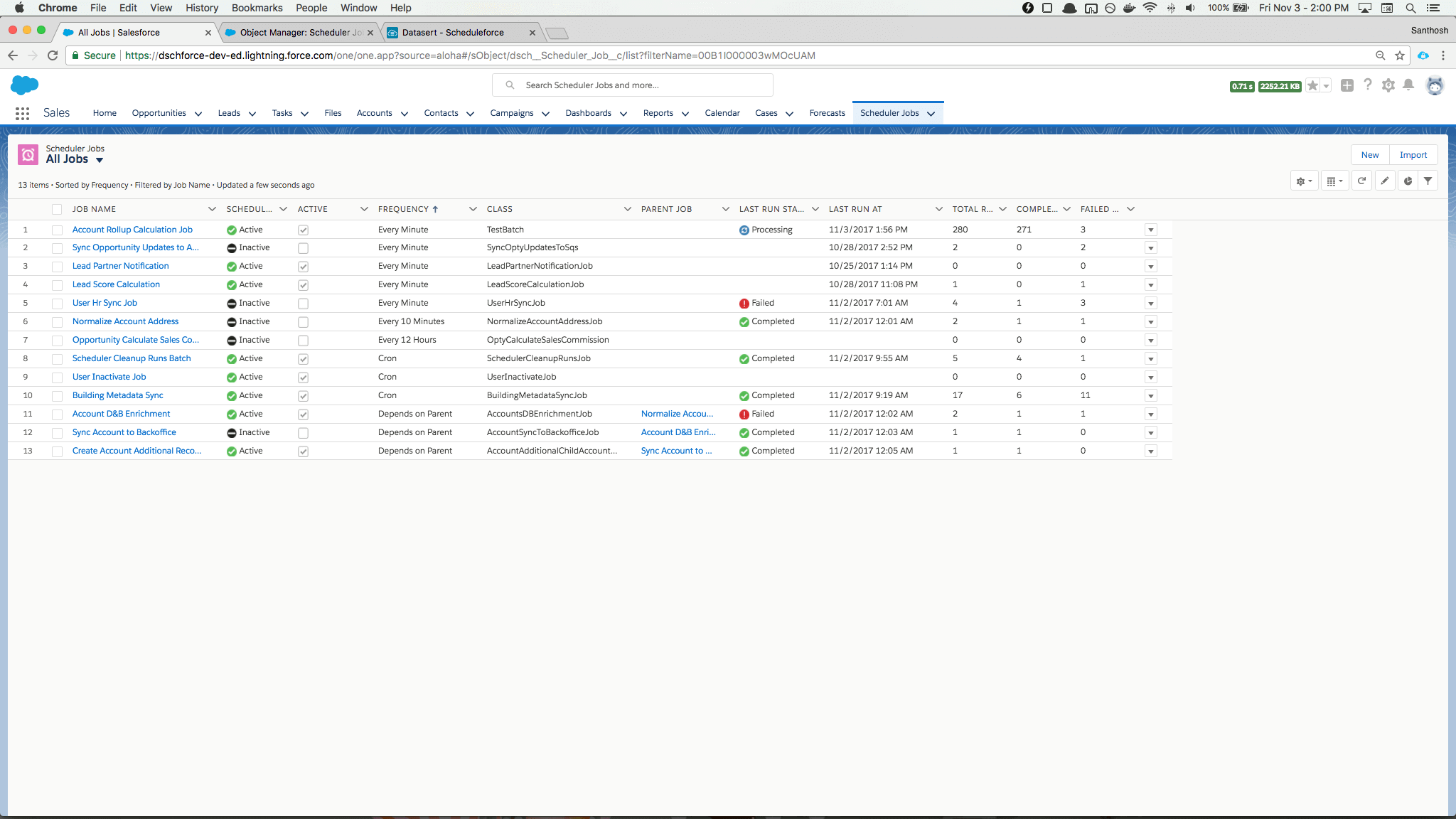Open the notifications bell
1456x819 pixels.
click(x=1408, y=85)
